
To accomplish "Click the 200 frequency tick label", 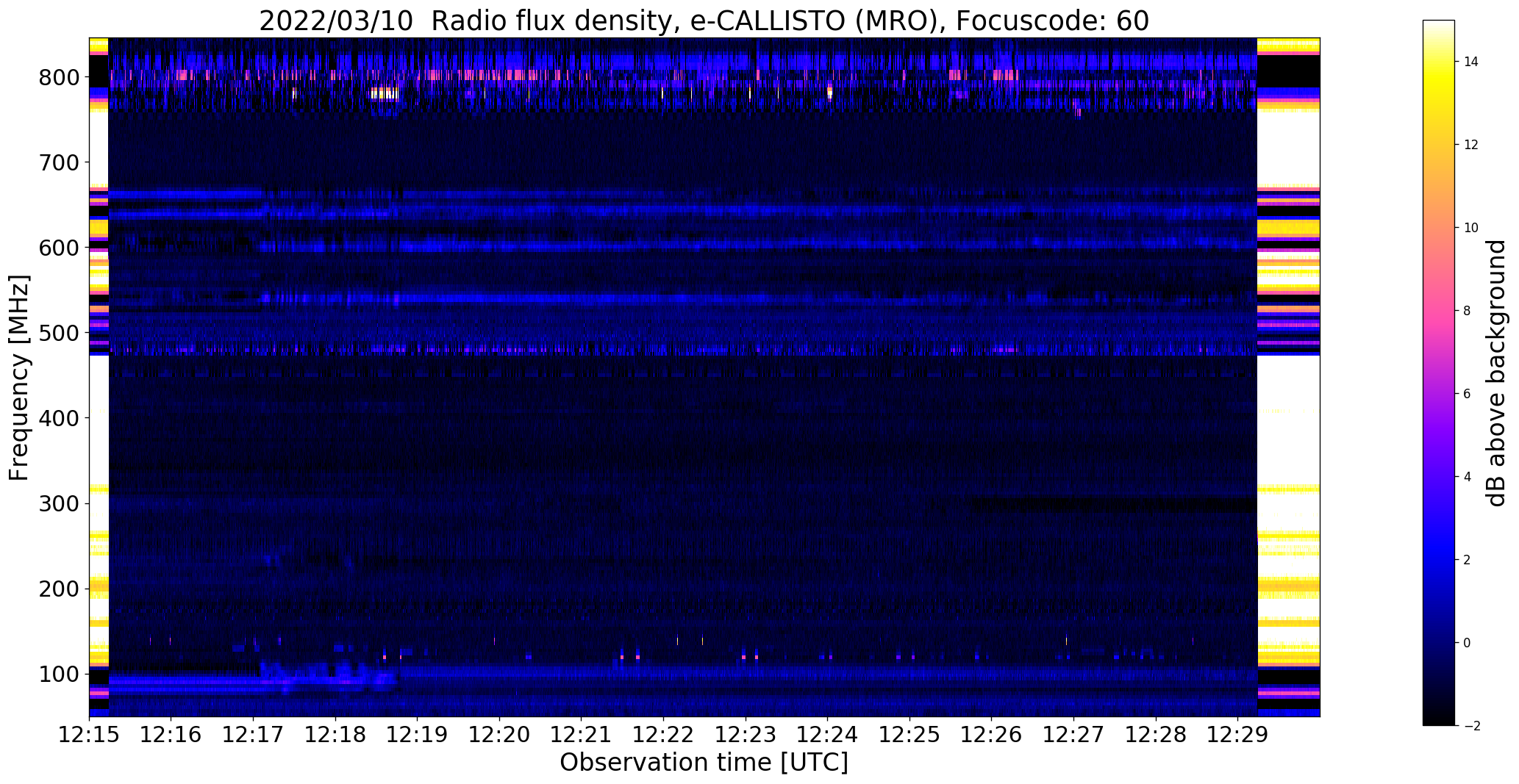I will pyautogui.click(x=59, y=589).
